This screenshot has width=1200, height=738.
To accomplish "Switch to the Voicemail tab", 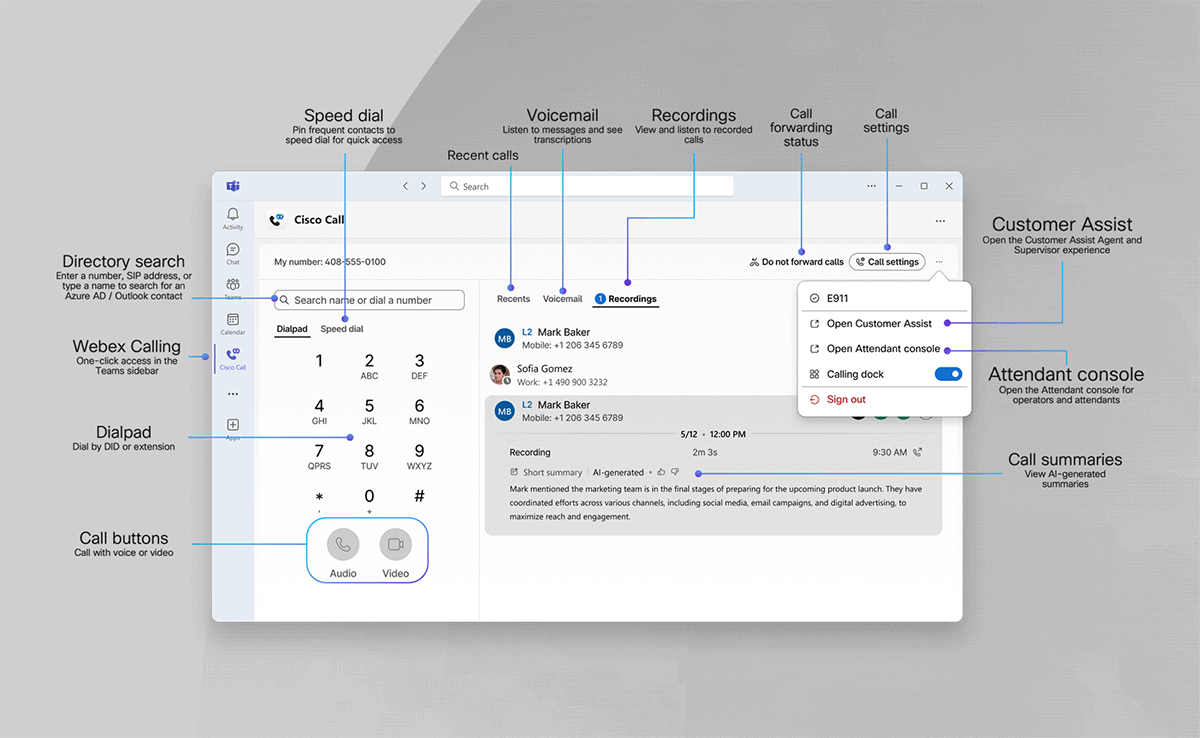I will pyautogui.click(x=562, y=299).
